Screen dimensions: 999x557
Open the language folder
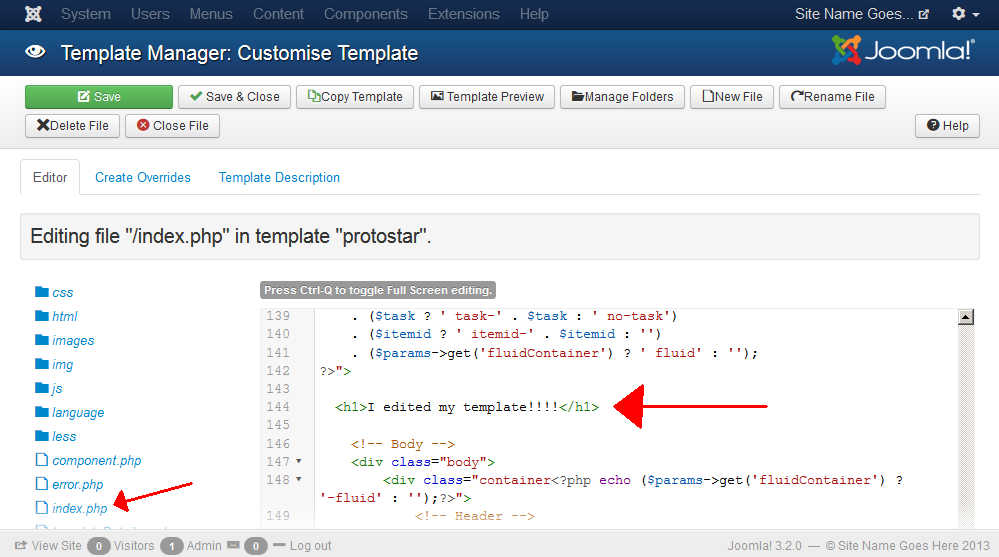[78, 412]
